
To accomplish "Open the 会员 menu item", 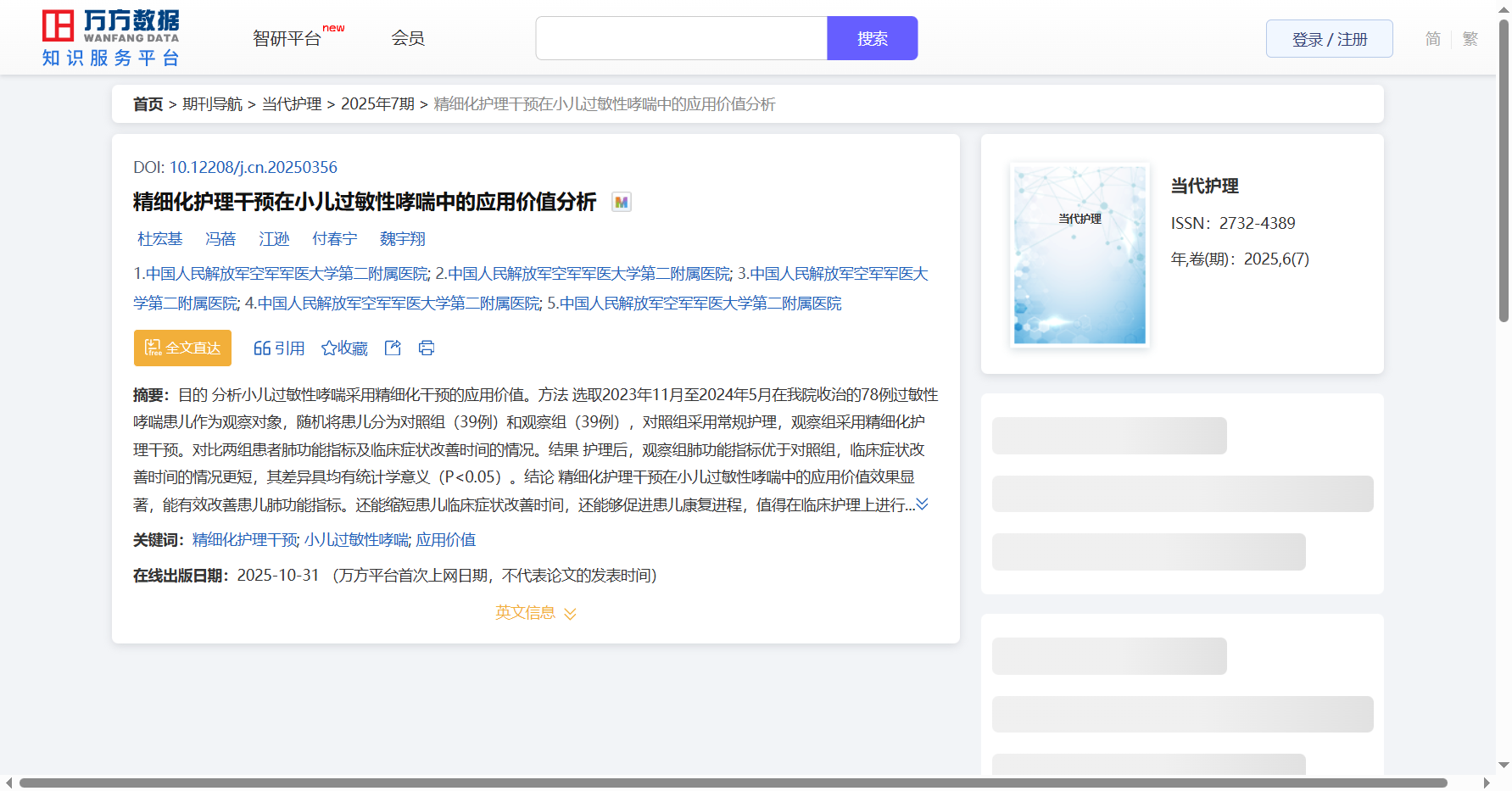I will [408, 38].
